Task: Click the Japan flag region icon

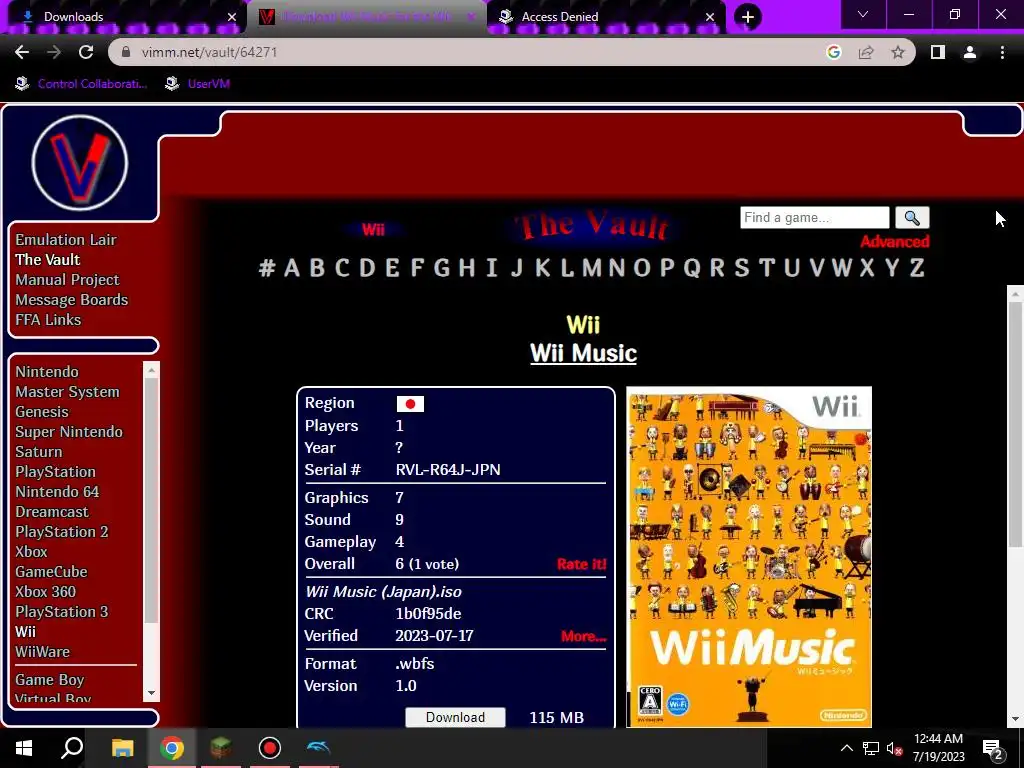Action: 410,404
